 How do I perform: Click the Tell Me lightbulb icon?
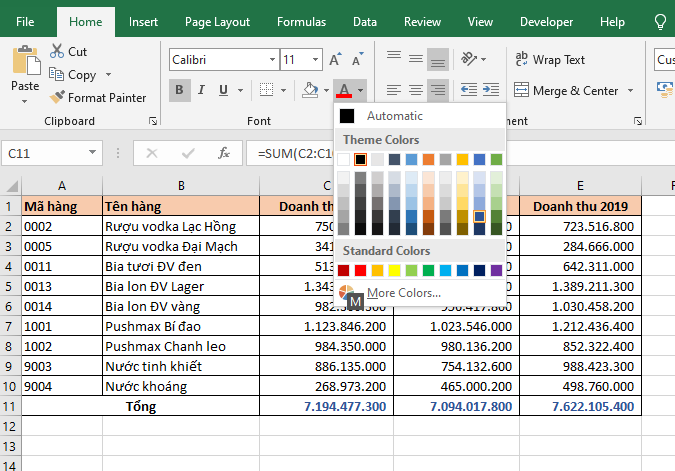pyautogui.click(x=660, y=21)
